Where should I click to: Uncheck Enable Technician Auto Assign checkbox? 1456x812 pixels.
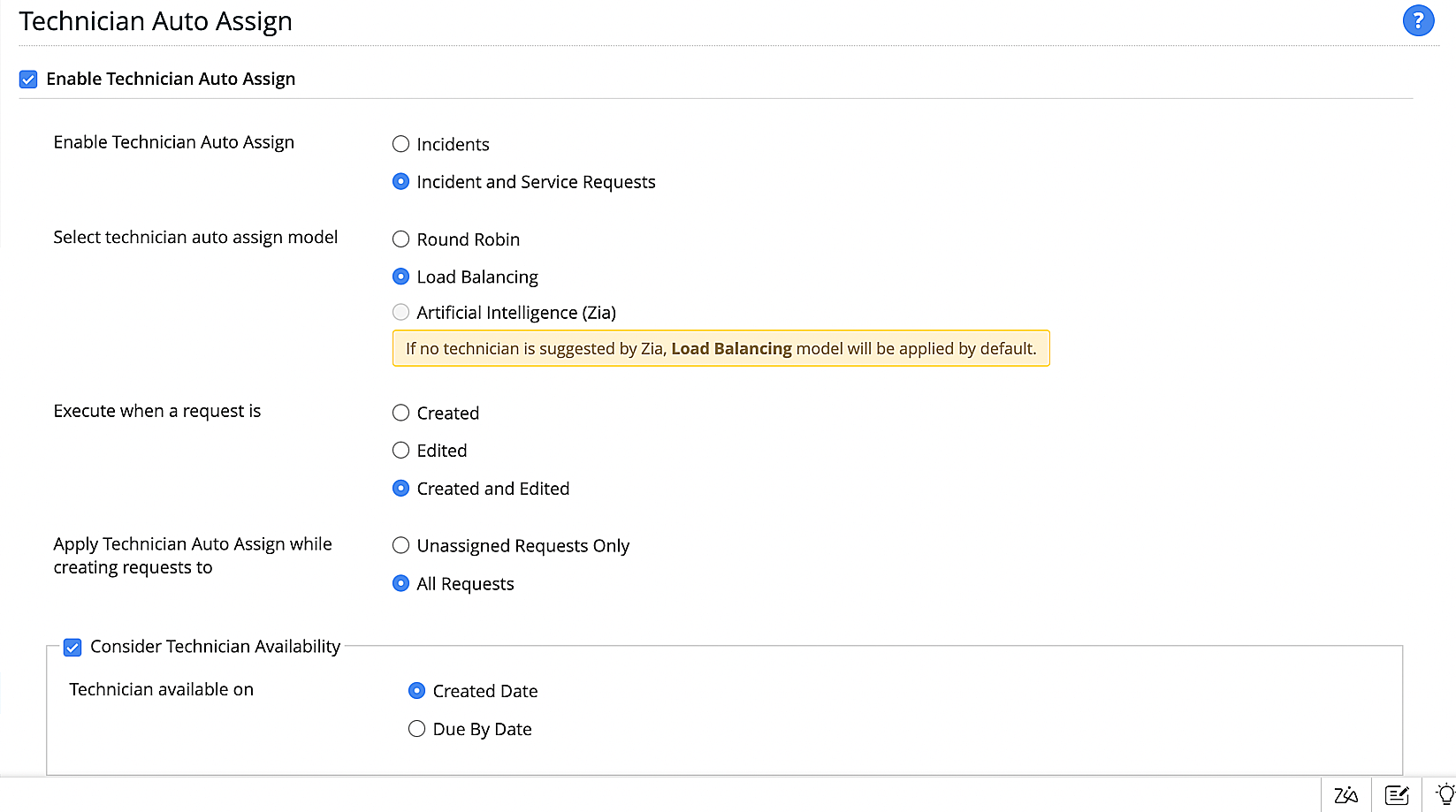28,80
